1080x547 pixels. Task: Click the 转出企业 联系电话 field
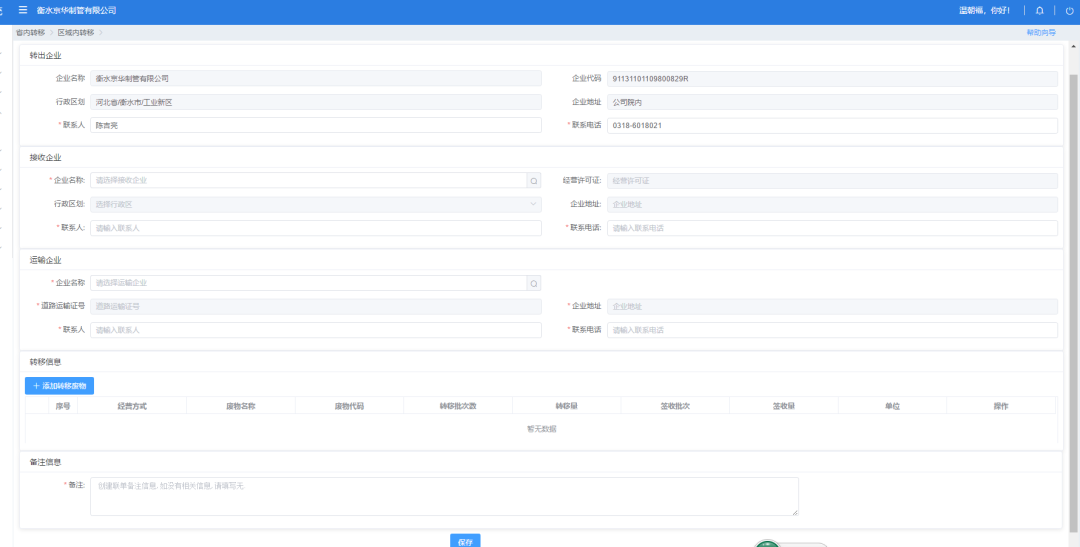click(x=832, y=126)
